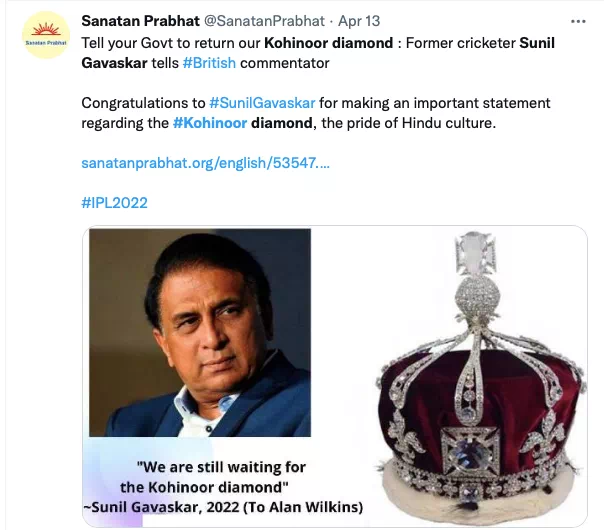
Task: Open the Sanatan Prabhat display name
Action: 141,21
